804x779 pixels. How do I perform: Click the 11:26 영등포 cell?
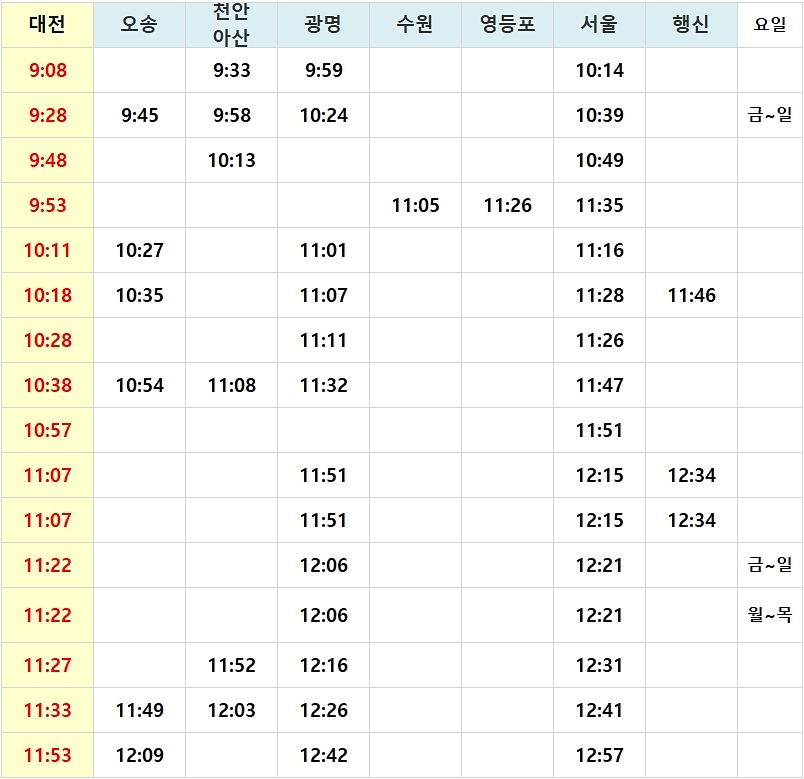[x=507, y=205]
